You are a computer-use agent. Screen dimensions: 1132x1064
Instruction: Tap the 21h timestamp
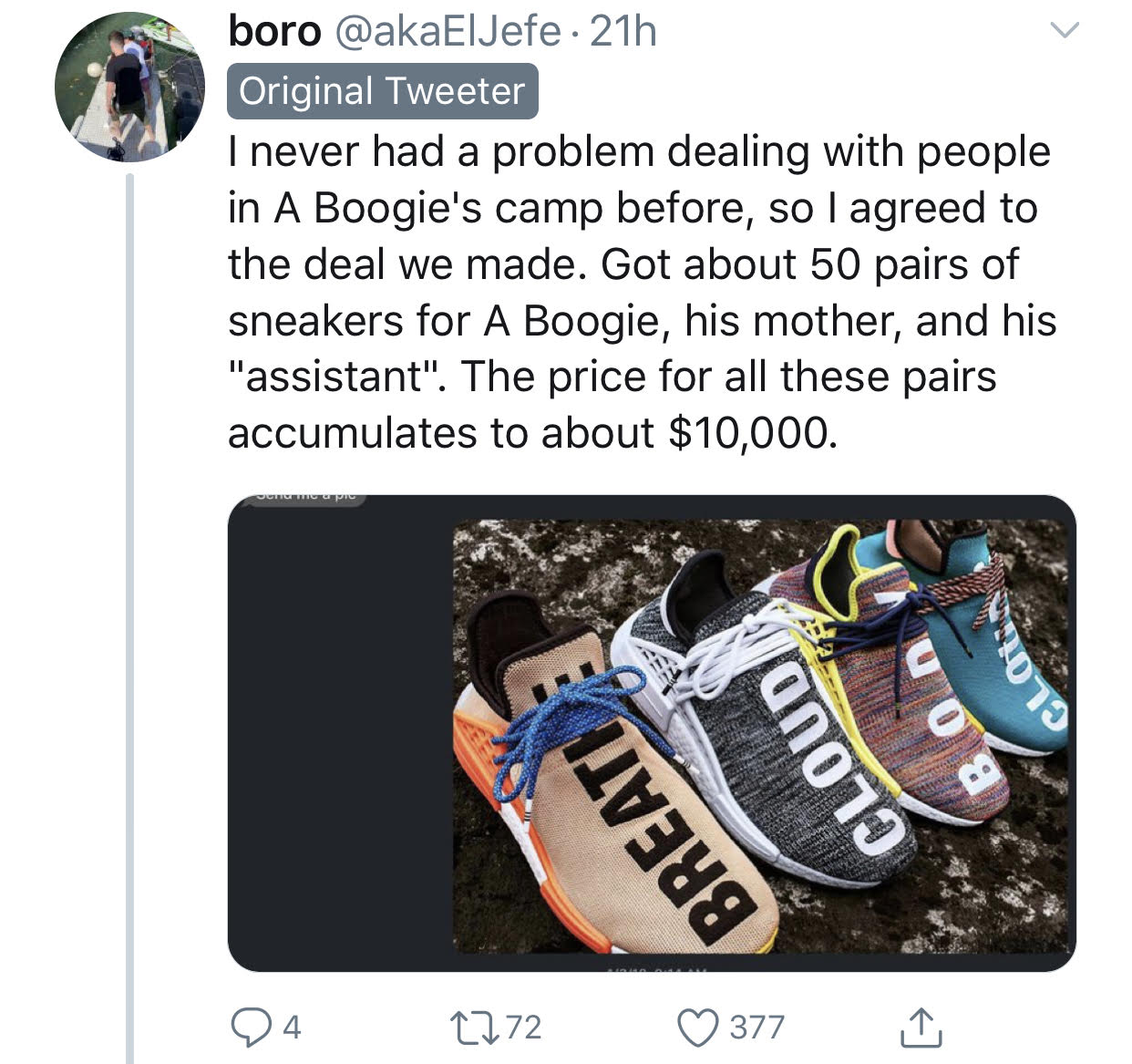coord(623,32)
